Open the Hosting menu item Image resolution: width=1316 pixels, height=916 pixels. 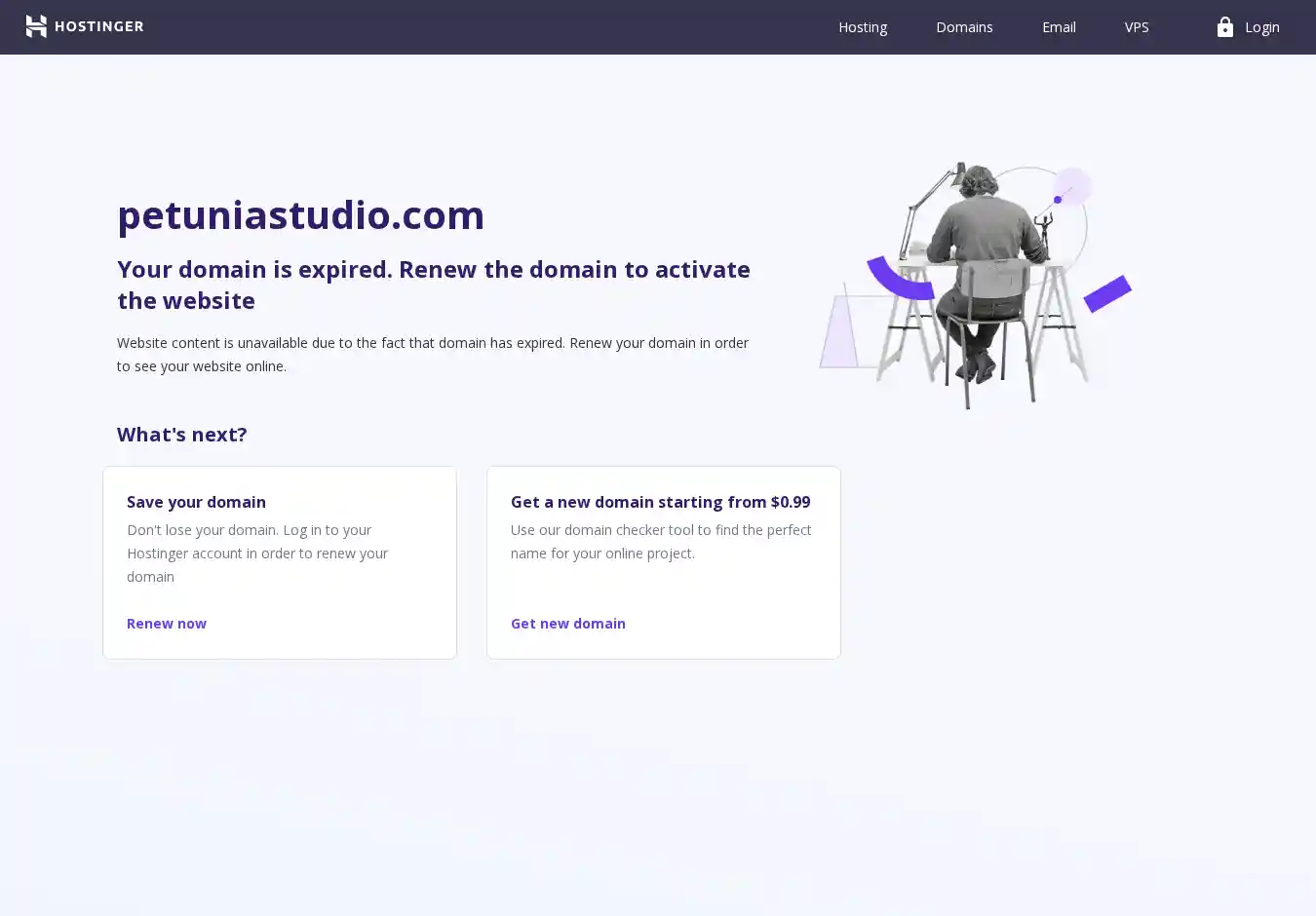pos(862,27)
